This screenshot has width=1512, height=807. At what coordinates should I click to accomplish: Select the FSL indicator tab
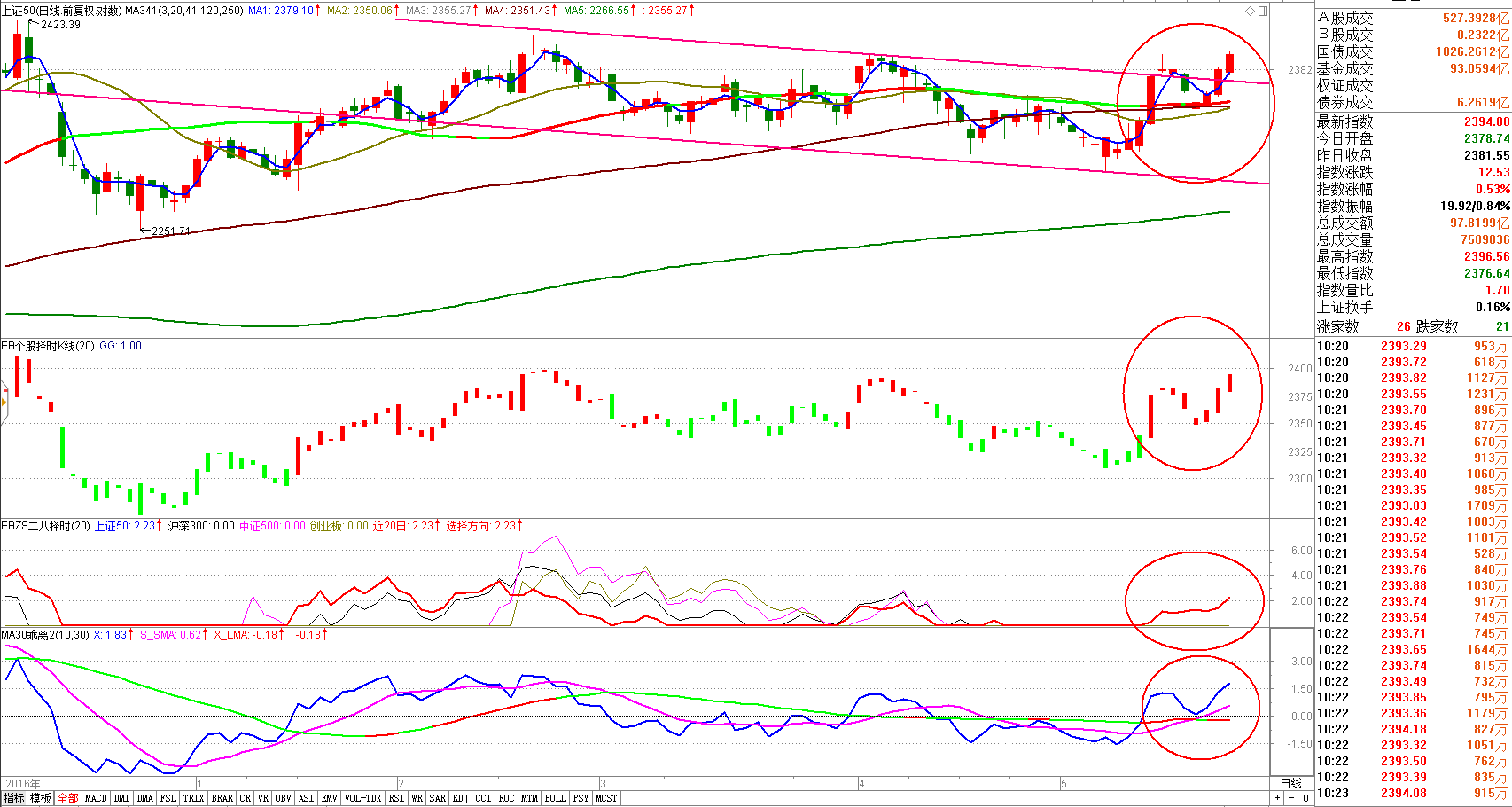click(168, 798)
